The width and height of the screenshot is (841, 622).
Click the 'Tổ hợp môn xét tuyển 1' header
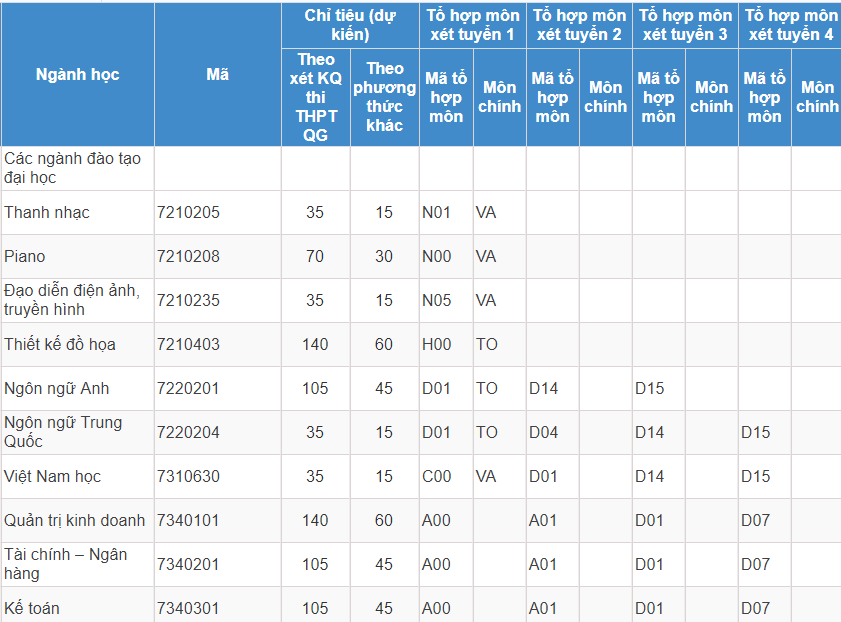[472, 25]
